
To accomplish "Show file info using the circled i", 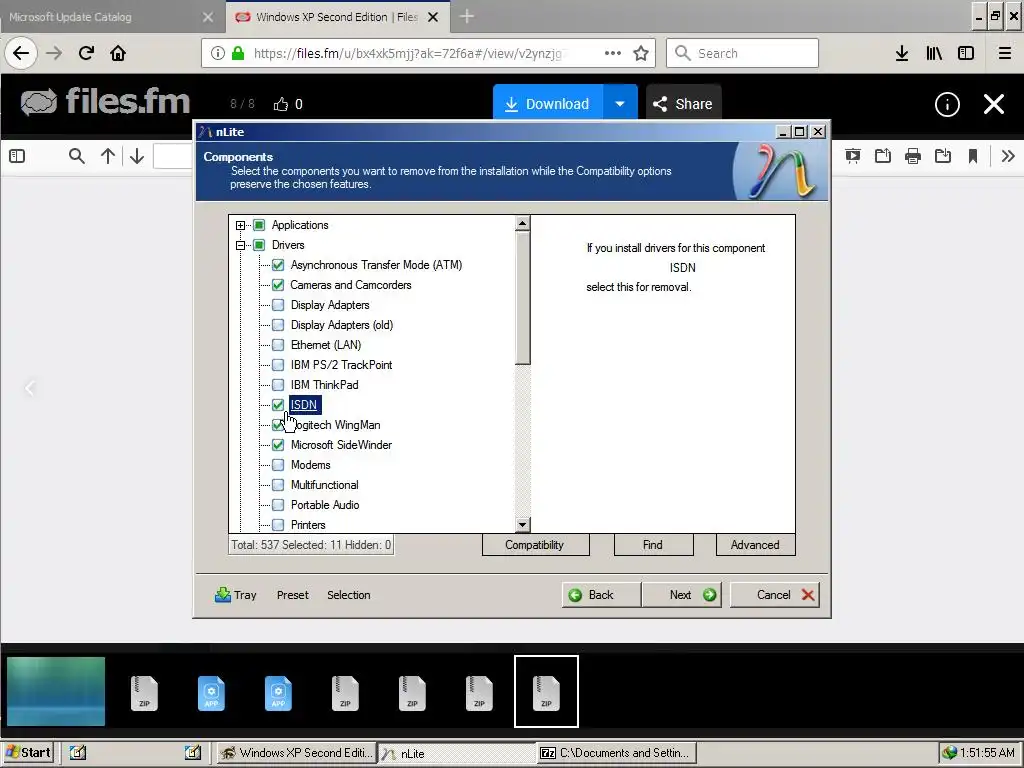I will coord(947,104).
